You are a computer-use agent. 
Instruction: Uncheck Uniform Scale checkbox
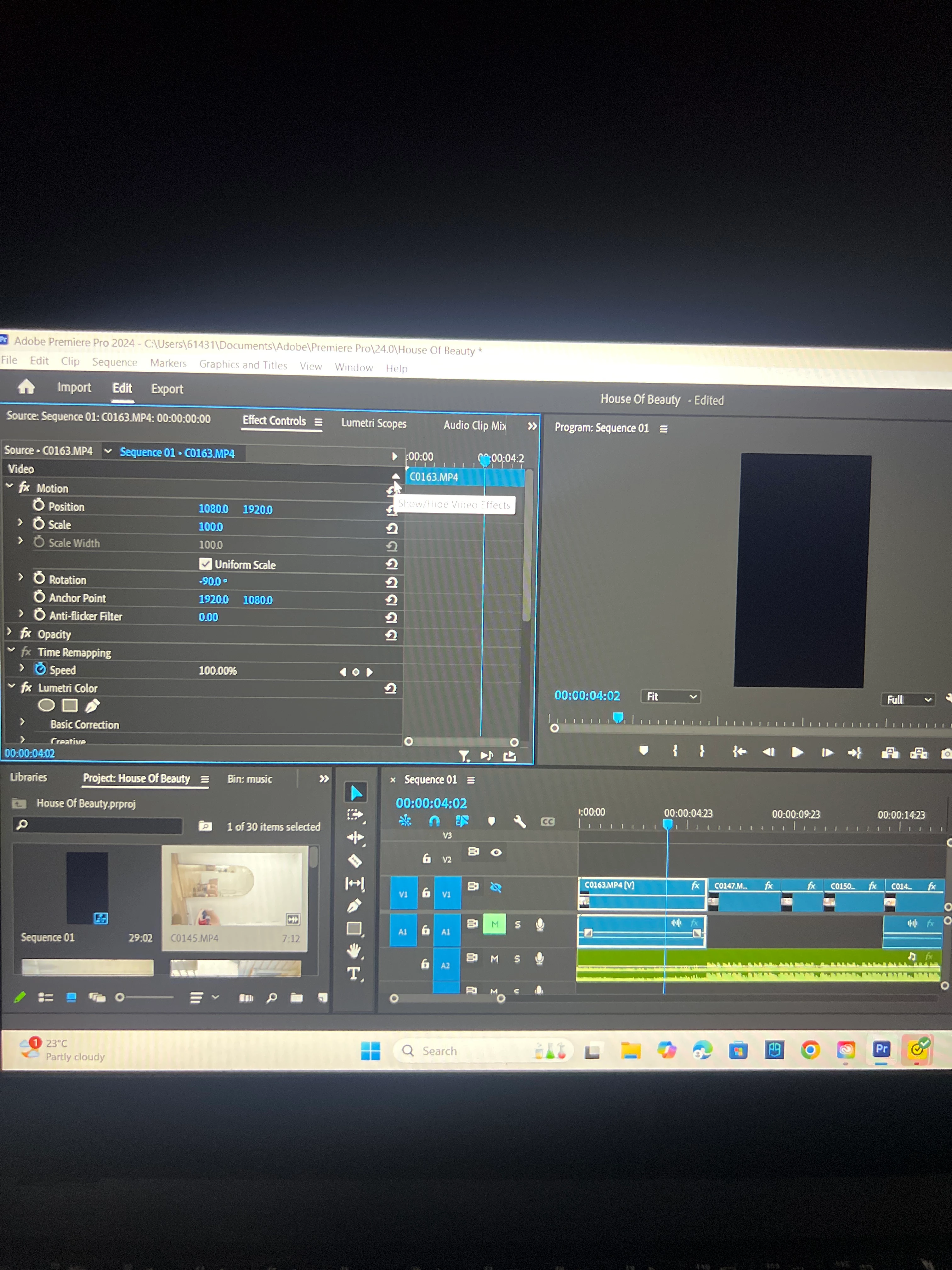coord(206,564)
